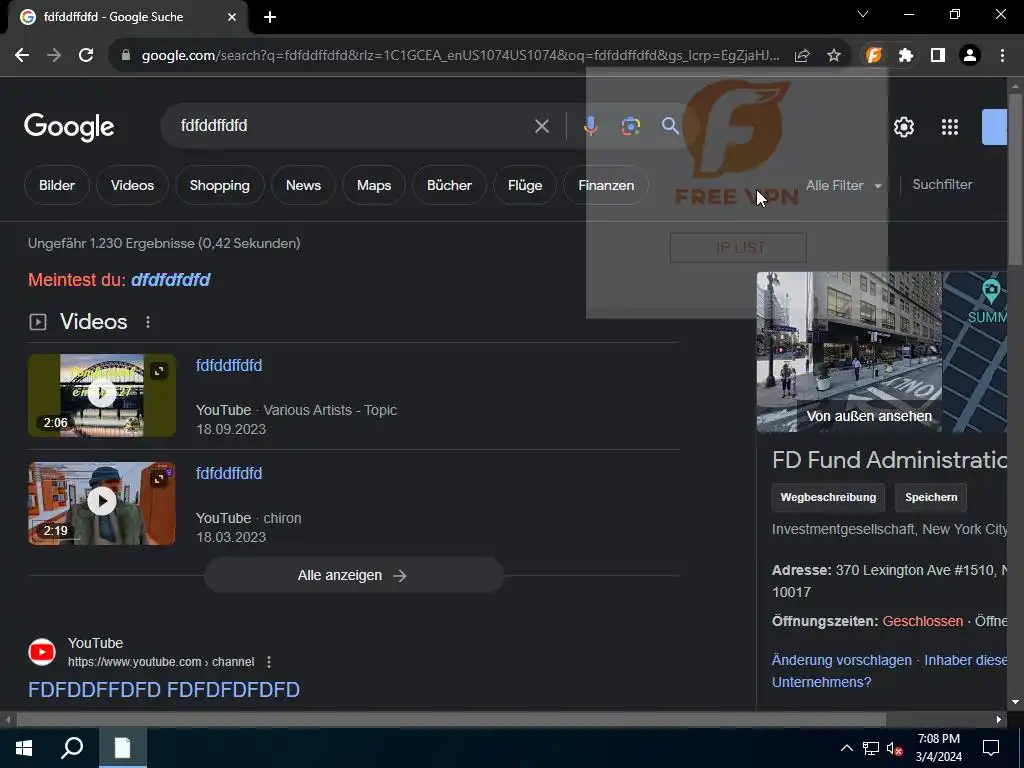Open the Chrome profile avatar
Image resolution: width=1024 pixels, height=768 pixels.
click(970, 56)
